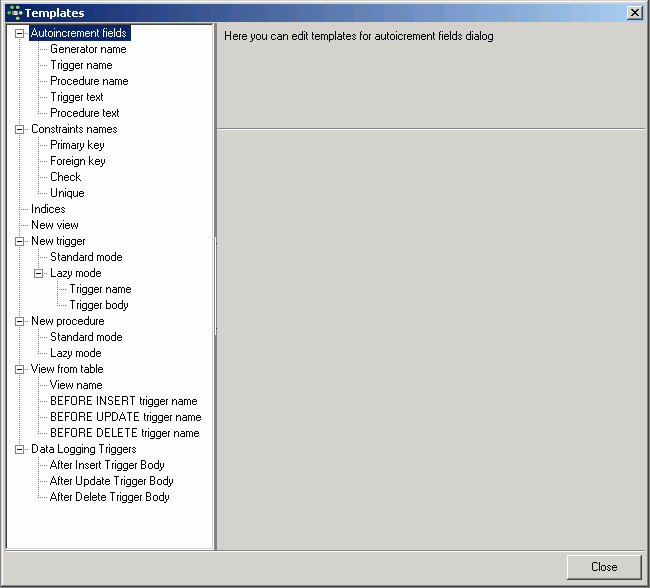Select the New procedure node
Screen dimensions: 650x588
coord(68,321)
